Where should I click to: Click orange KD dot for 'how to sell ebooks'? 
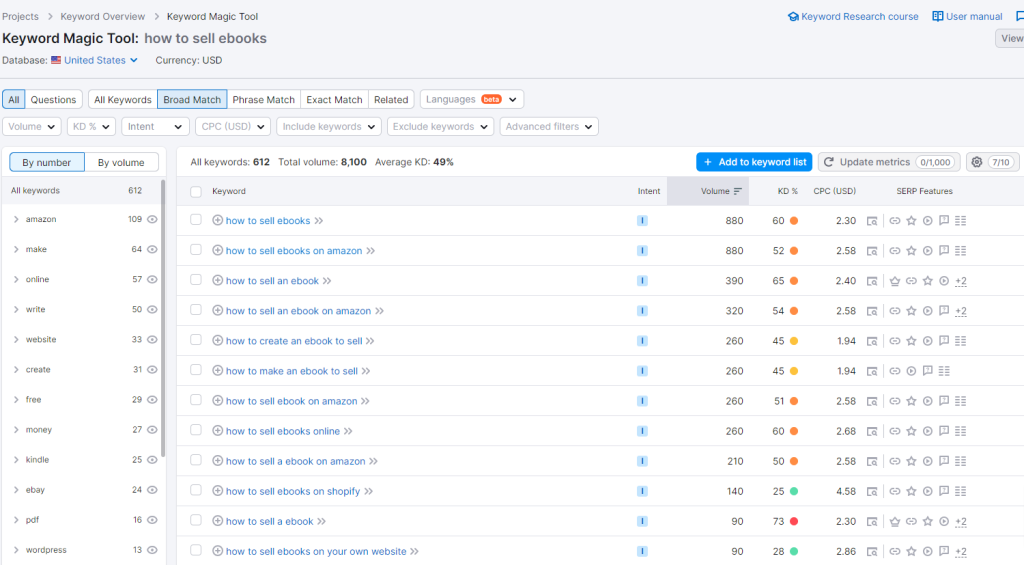pos(794,221)
